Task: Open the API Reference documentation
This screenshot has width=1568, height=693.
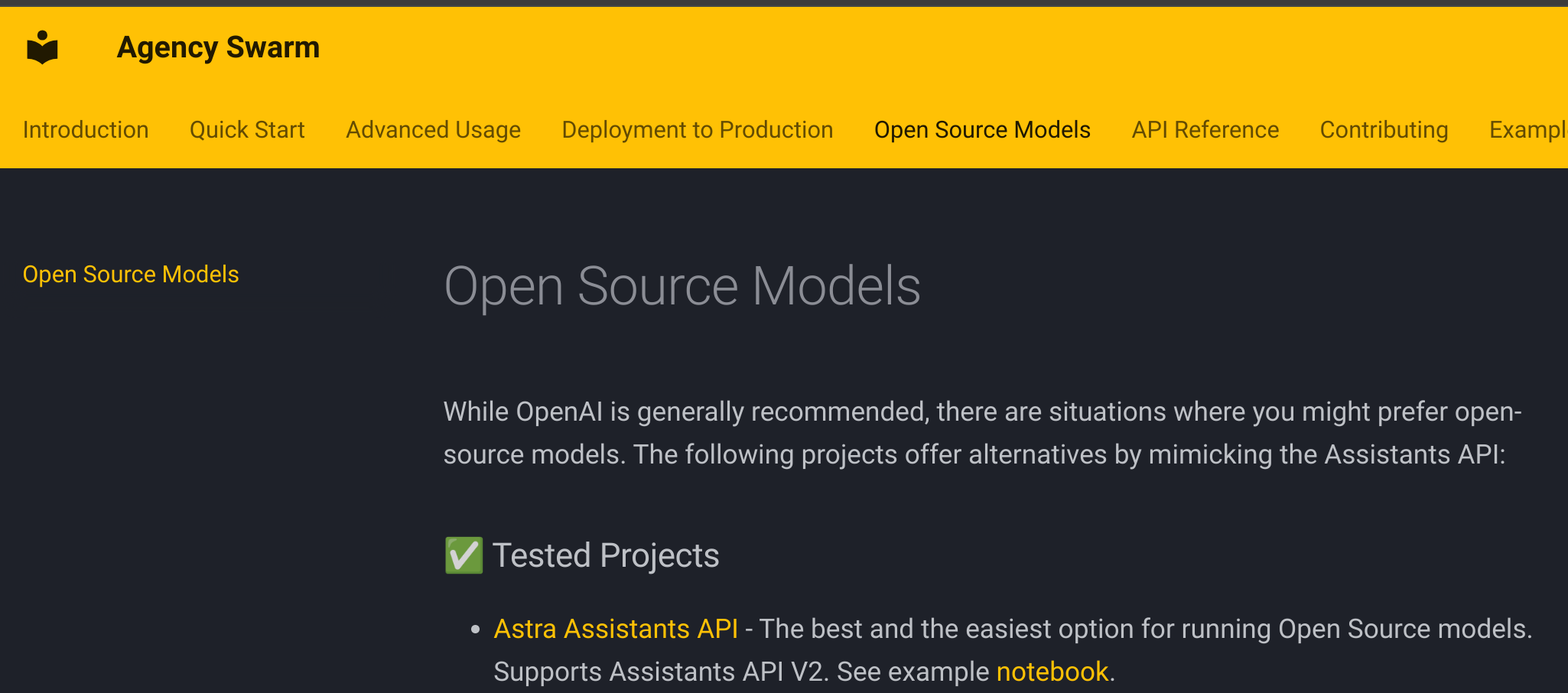Action: click(x=1205, y=129)
